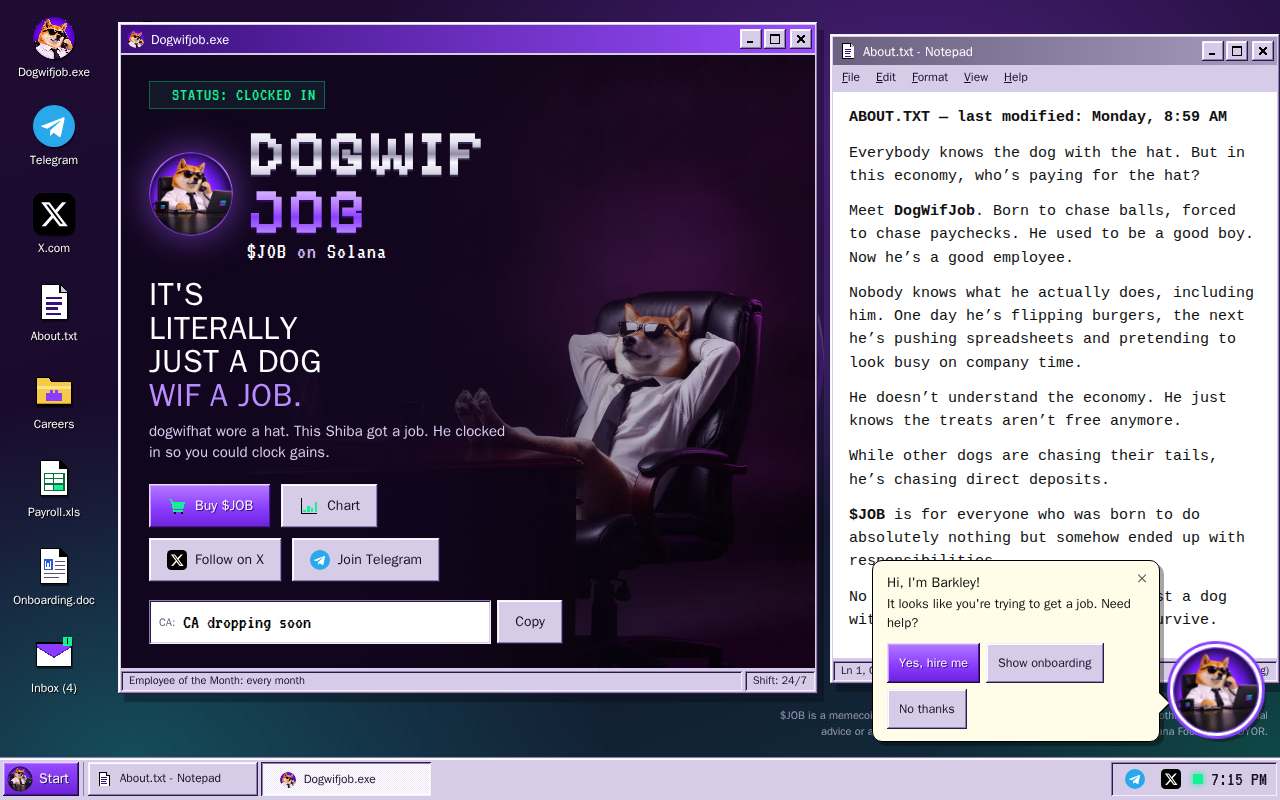
Task: Click the green status indicator in tray
Action: click(x=1198, y=779)
